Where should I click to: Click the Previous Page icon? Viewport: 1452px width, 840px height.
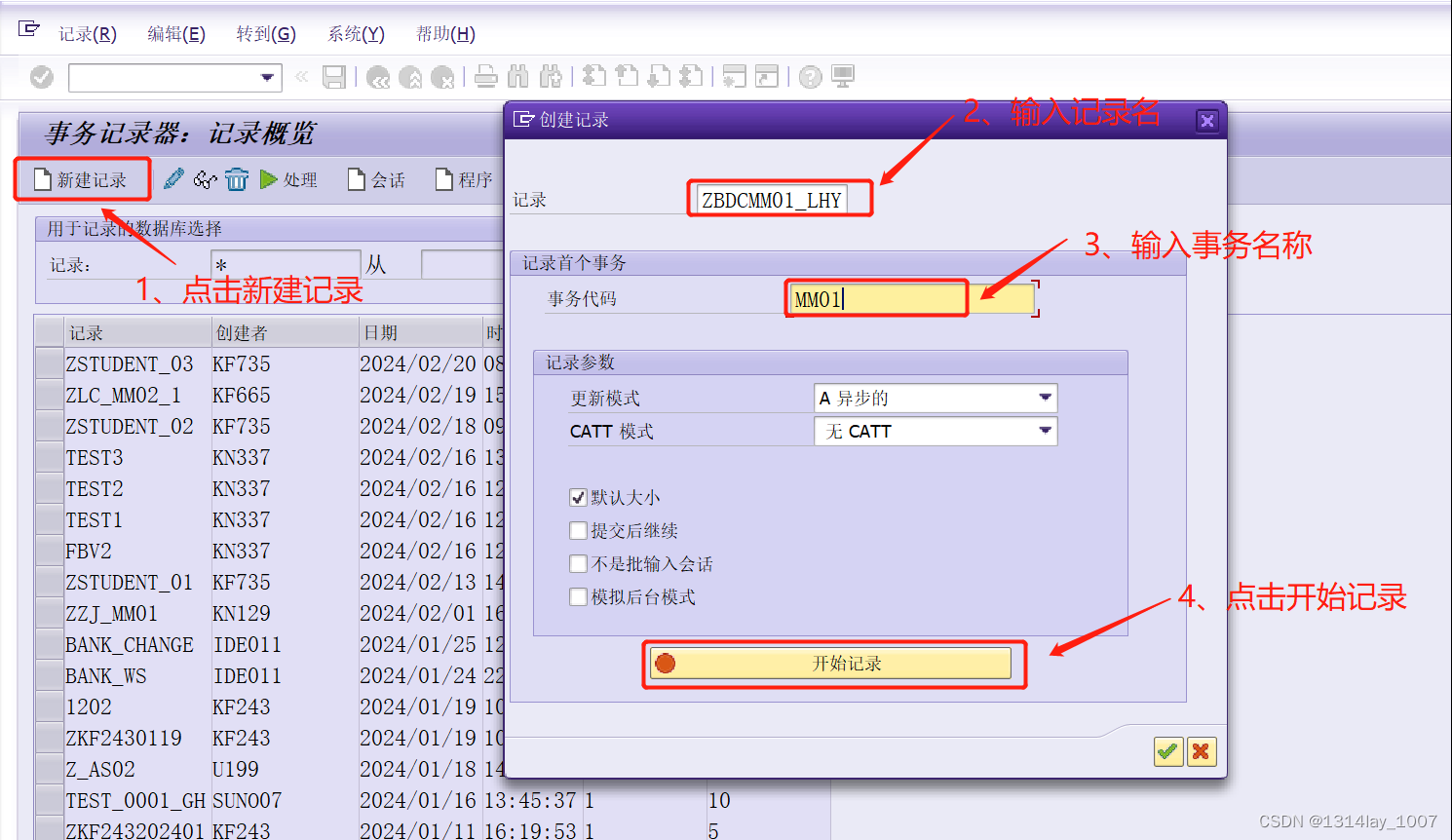pos(627,77)
